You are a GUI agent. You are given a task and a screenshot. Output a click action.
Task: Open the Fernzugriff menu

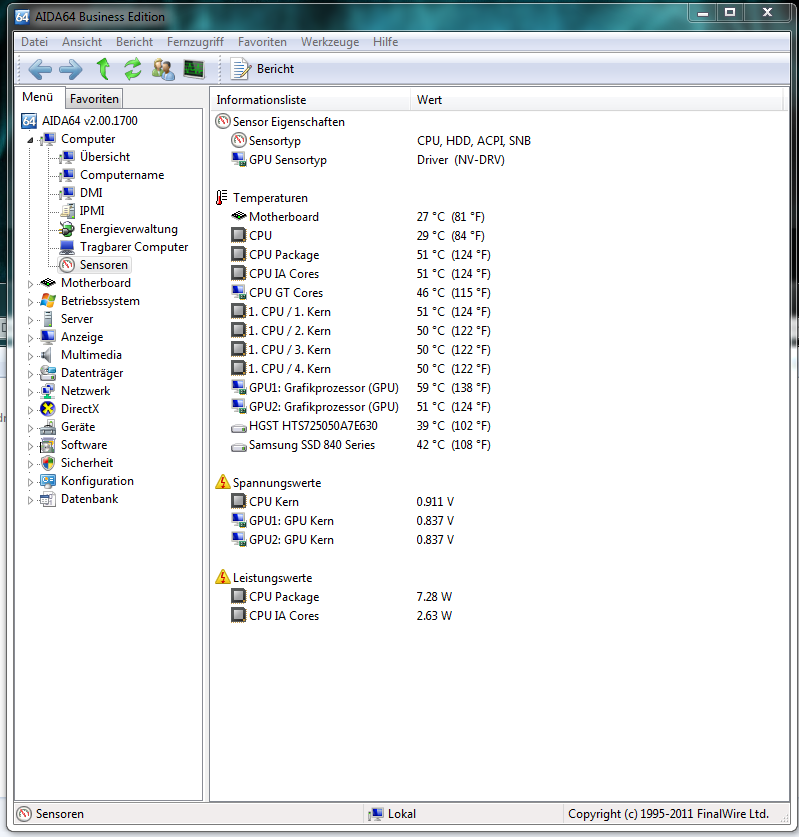(x=195, y=42)
